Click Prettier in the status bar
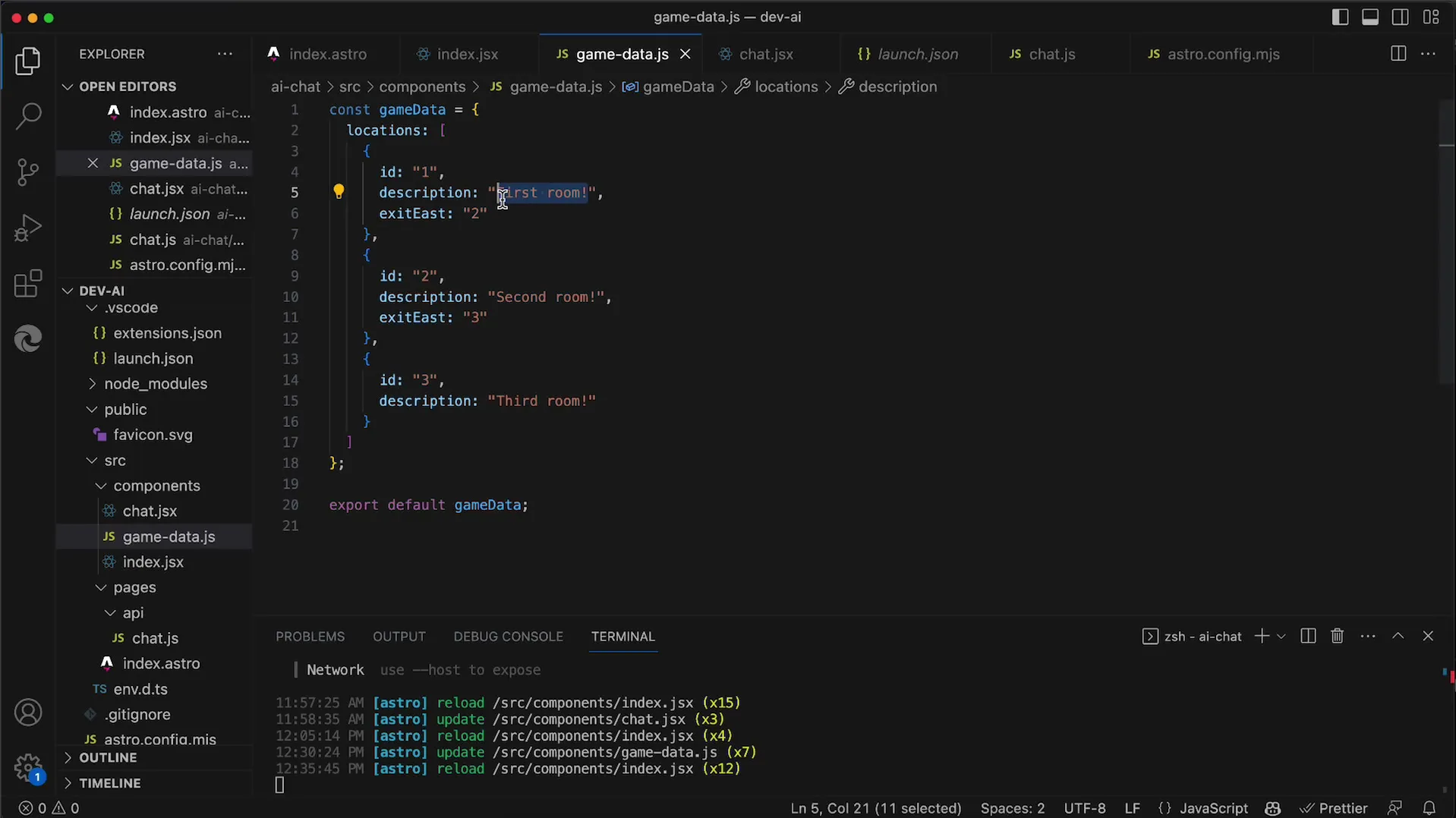The height and width of the screenshot is (818, 1456). pos(1334,808)
